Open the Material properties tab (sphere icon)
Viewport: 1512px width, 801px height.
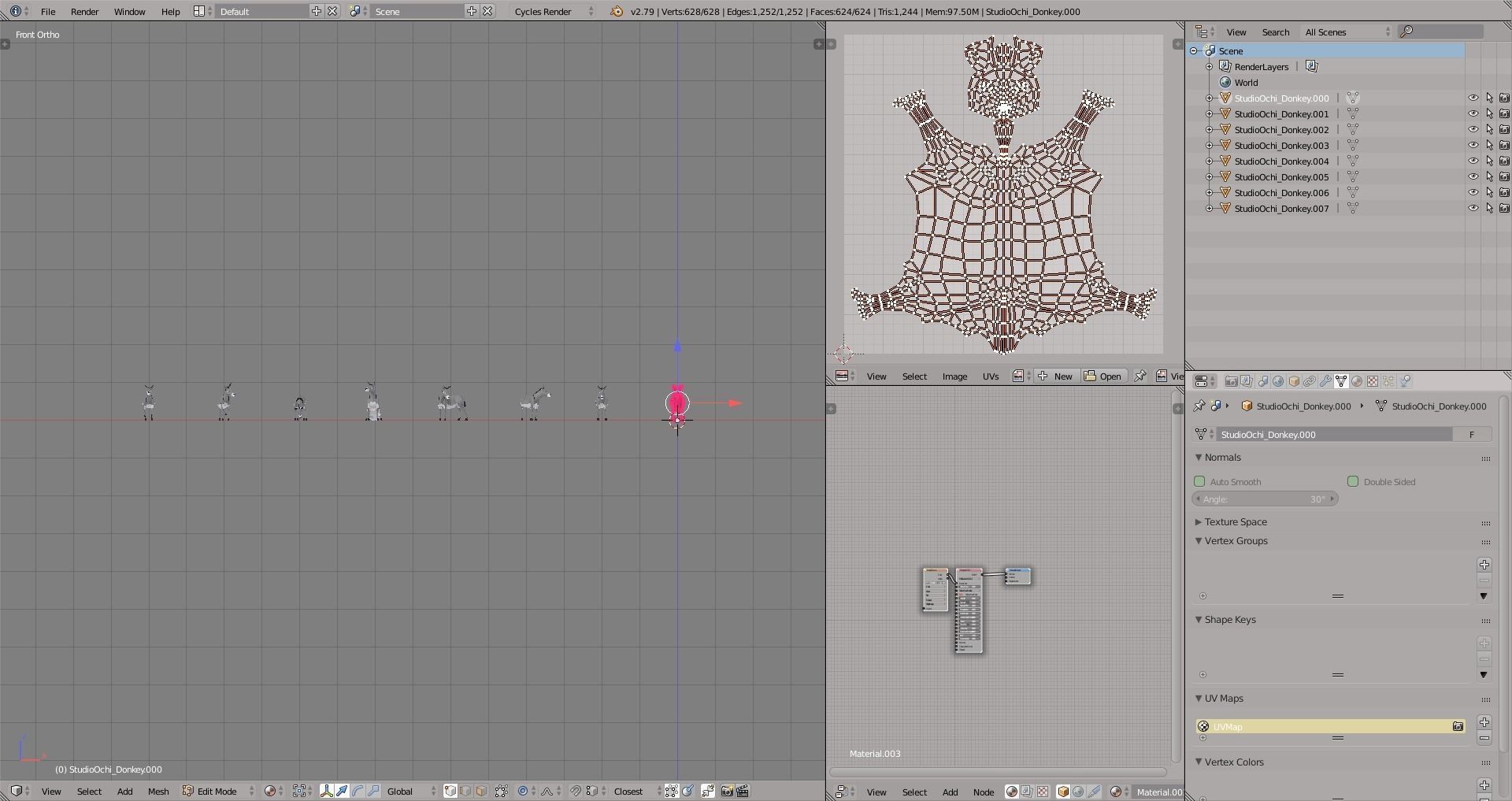[x=1357, y=381]
